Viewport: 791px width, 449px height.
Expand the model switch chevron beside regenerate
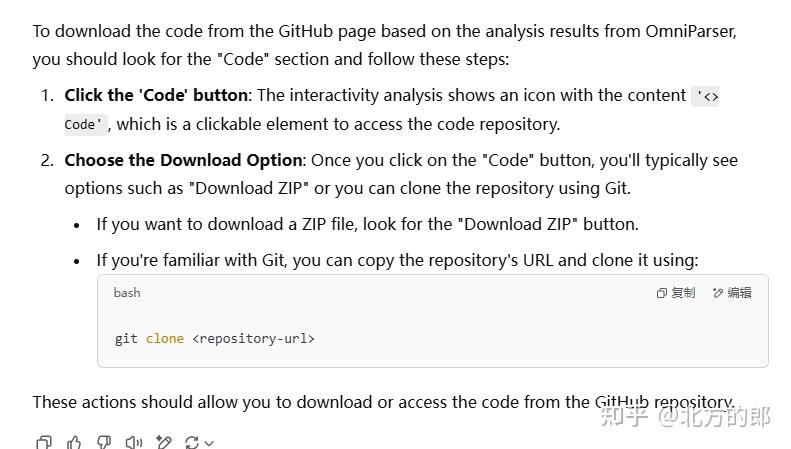[x=209, y=443]
